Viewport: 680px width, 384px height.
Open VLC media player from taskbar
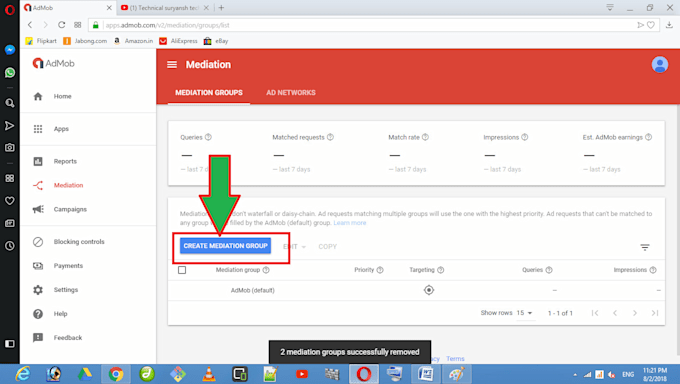point(209,374)
